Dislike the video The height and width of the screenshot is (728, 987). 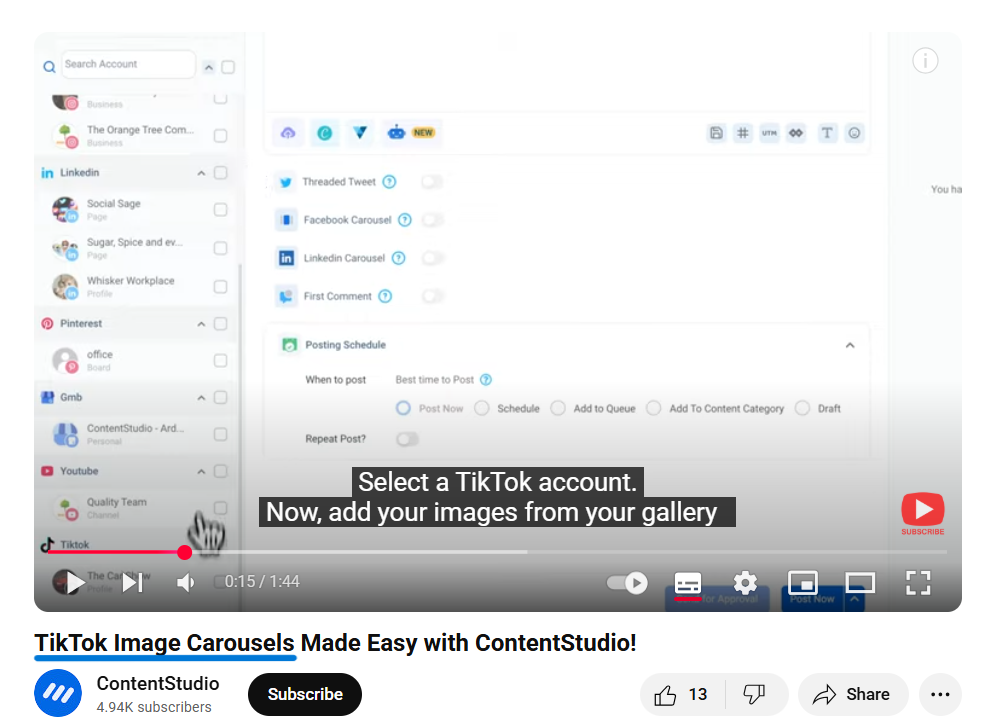coord(754,695)
